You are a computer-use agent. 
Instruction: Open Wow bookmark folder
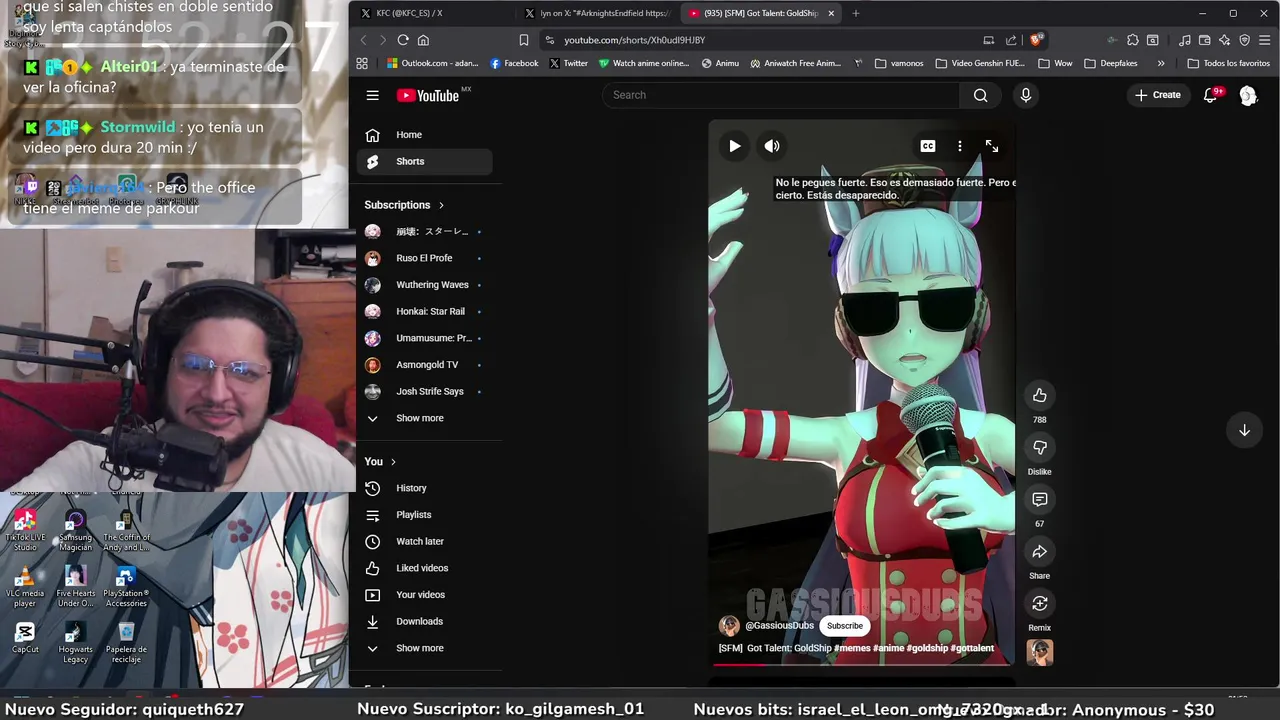click(1056, 63)
